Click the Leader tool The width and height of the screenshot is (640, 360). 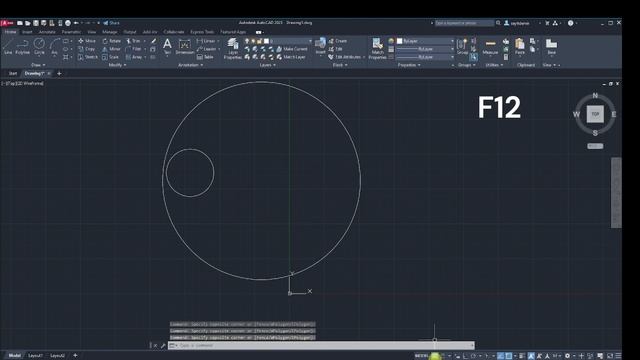[207, 49]
